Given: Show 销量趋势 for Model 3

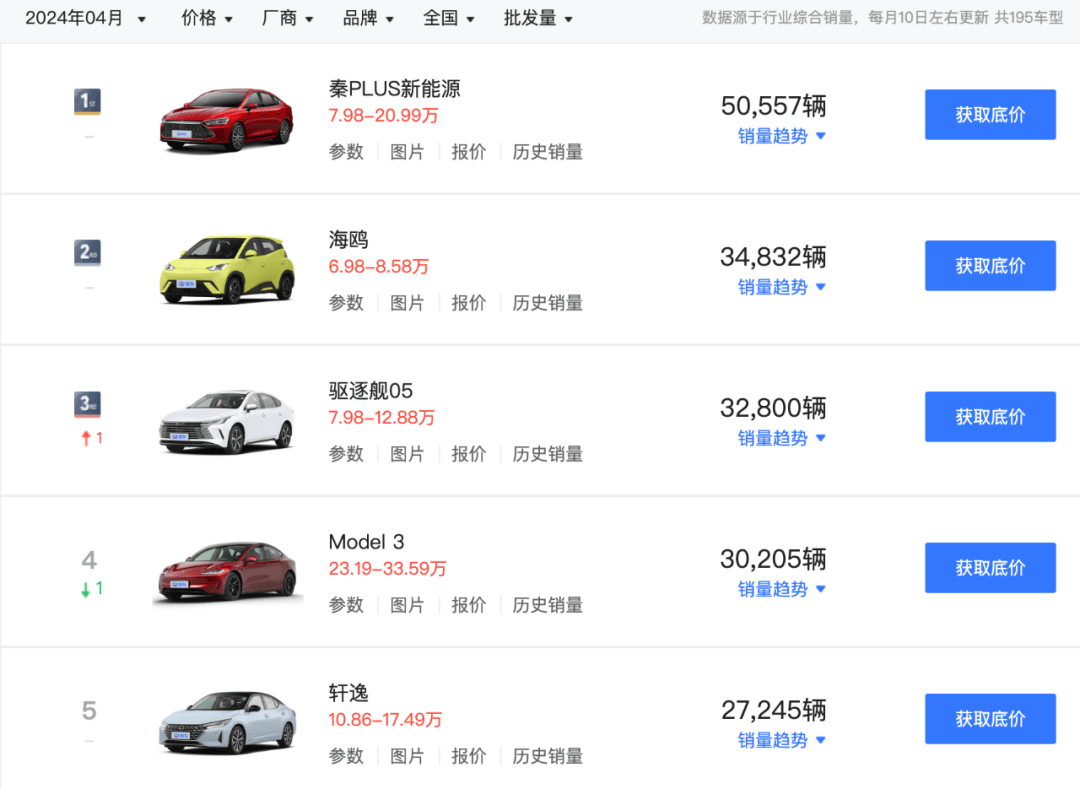Looking at the screenshot, I should (782, 589).
